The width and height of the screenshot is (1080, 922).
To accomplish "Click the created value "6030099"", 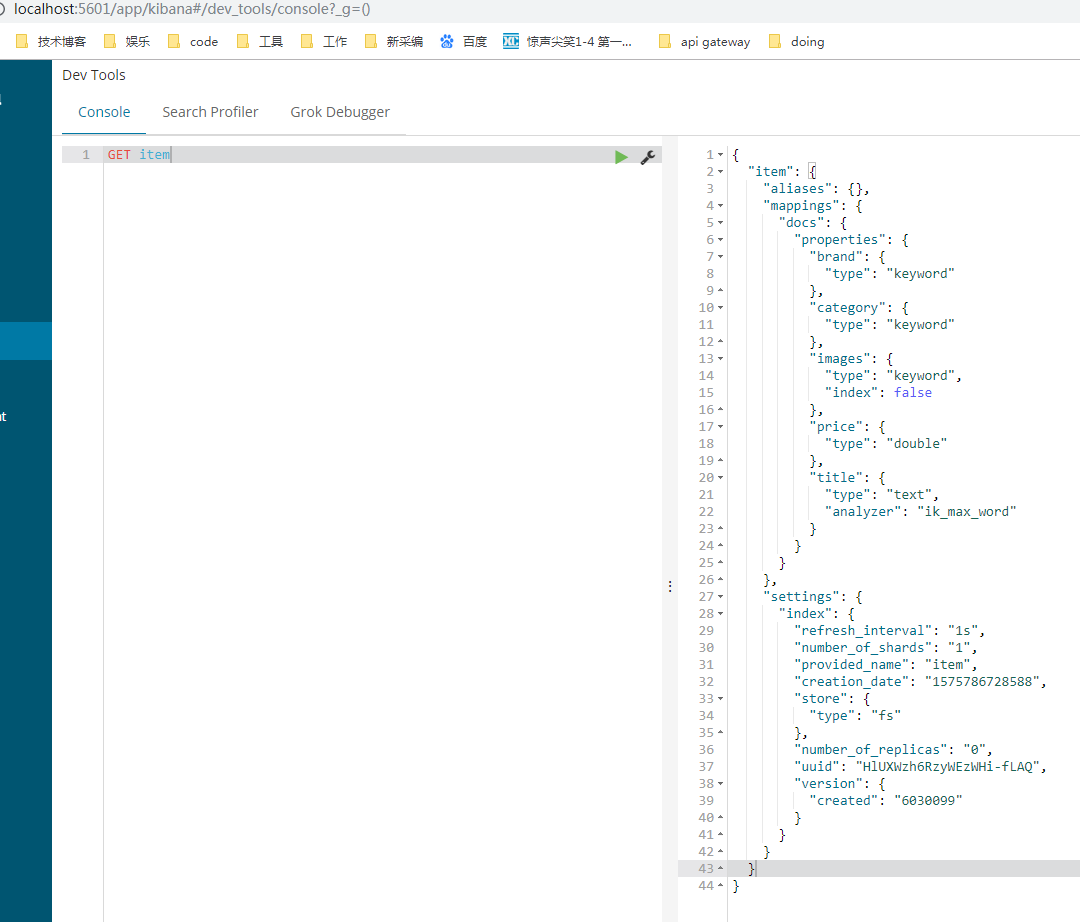I will coord(928,800).
